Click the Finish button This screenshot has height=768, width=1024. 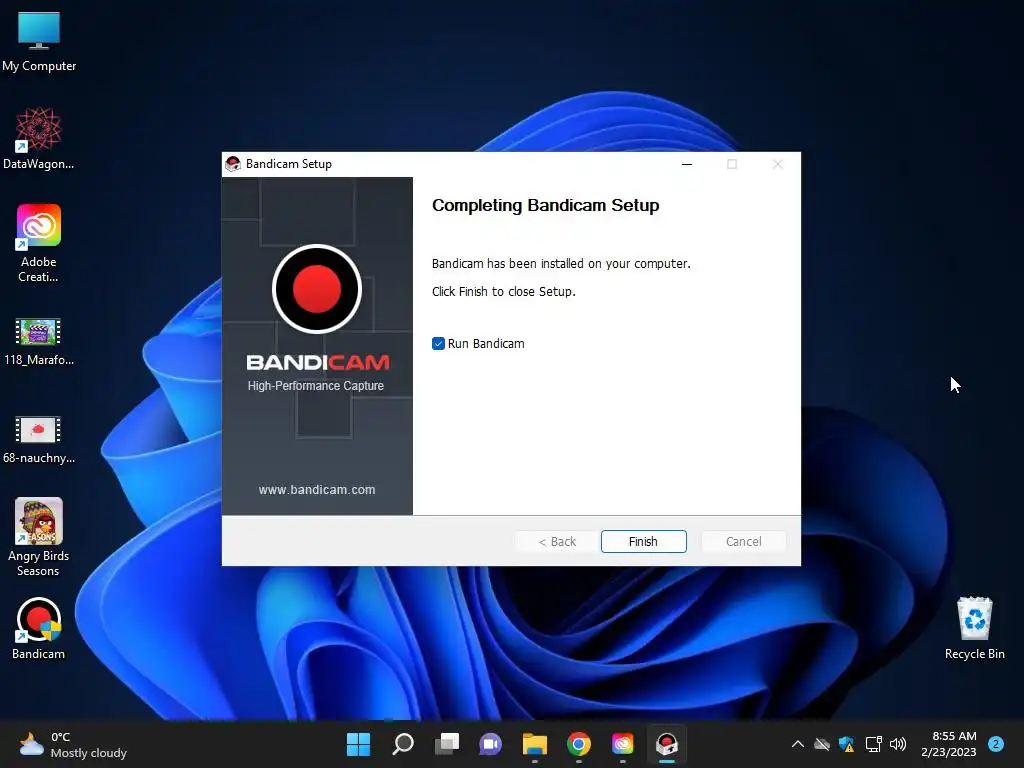tap(643, 541)
